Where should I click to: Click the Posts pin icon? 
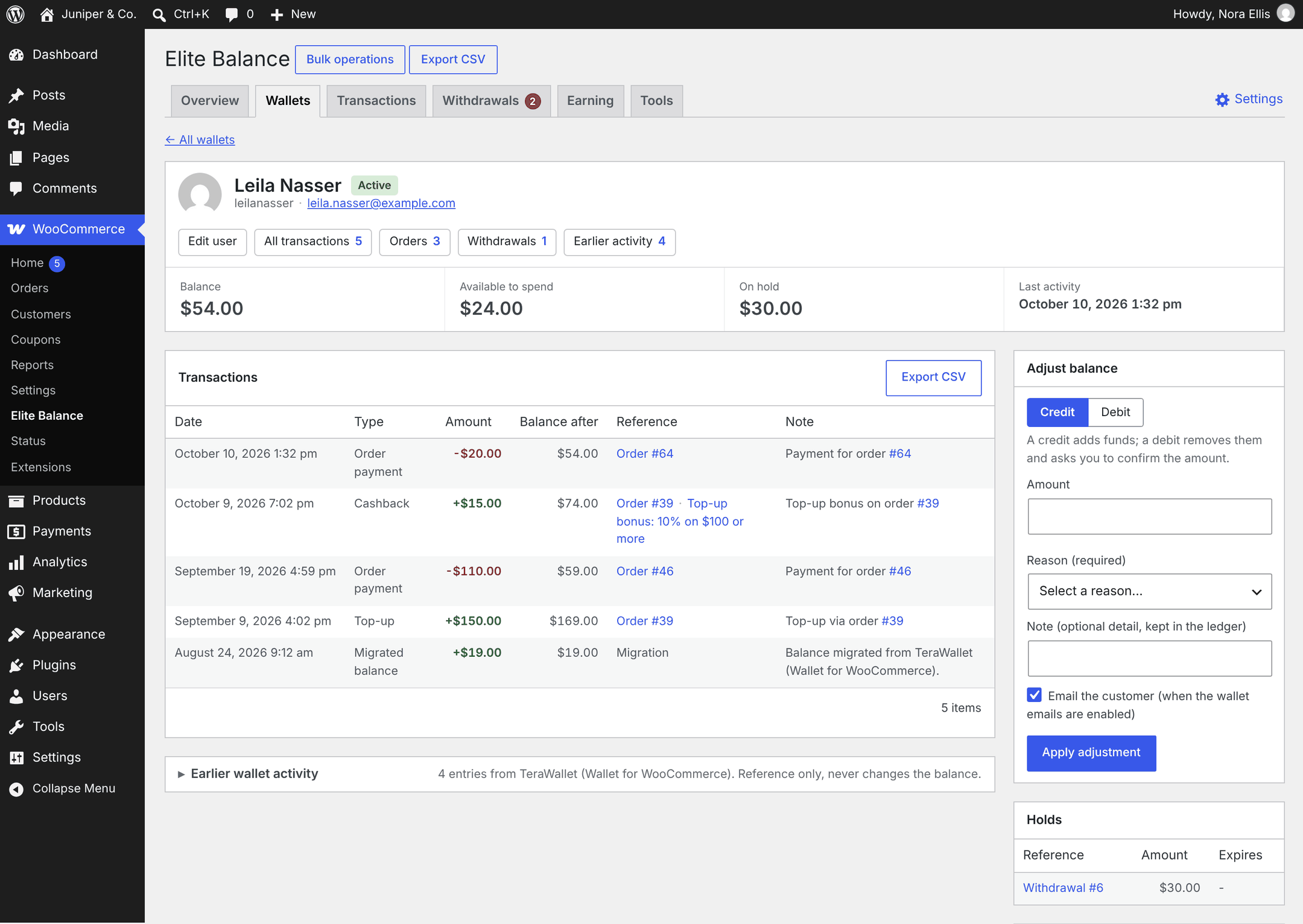[16, 95]
